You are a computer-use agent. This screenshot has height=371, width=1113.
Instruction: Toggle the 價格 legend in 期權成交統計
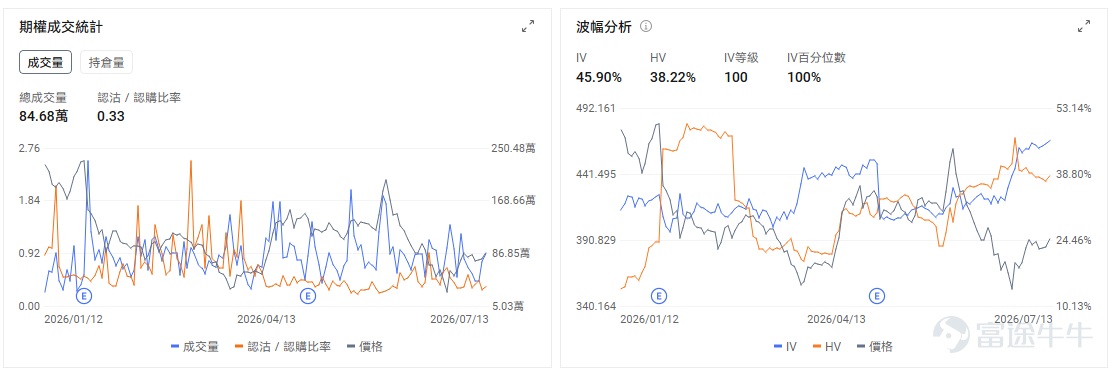tap(365, 347)
